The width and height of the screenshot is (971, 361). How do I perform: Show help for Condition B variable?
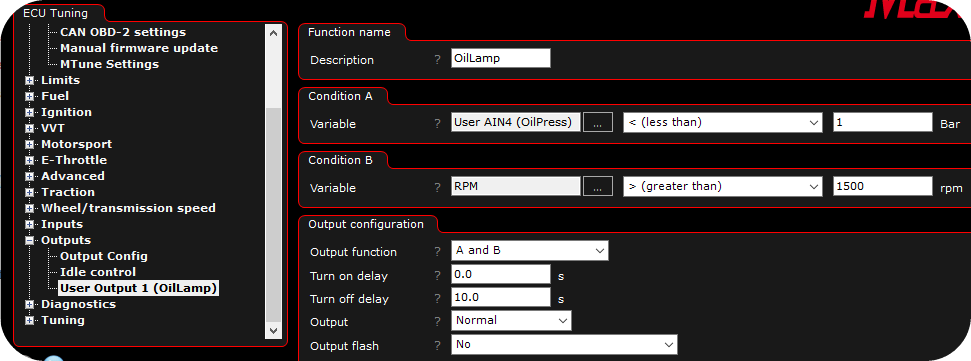tap(437, 188)
